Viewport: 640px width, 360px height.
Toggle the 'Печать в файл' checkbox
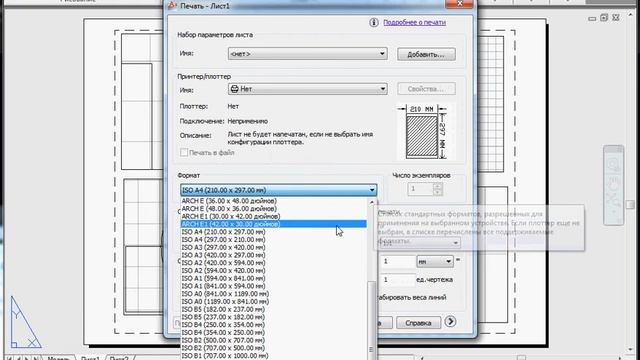click(x=184, y=152)
